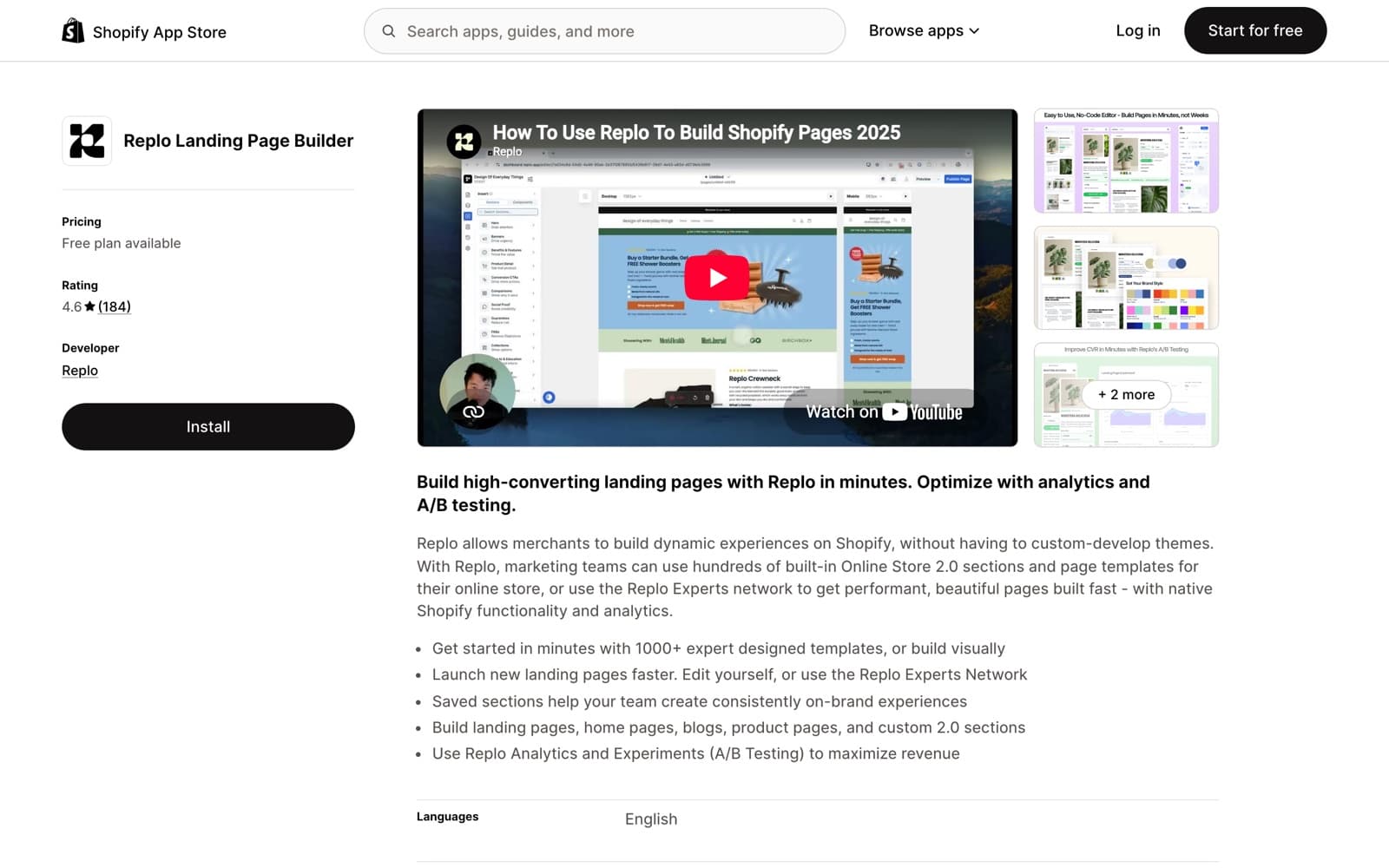The width and height of the screenshot is (1389, 868).
Task: Open the Easy to Use No-Code Editor thumbnail
Action: (x=1126, y=161)
